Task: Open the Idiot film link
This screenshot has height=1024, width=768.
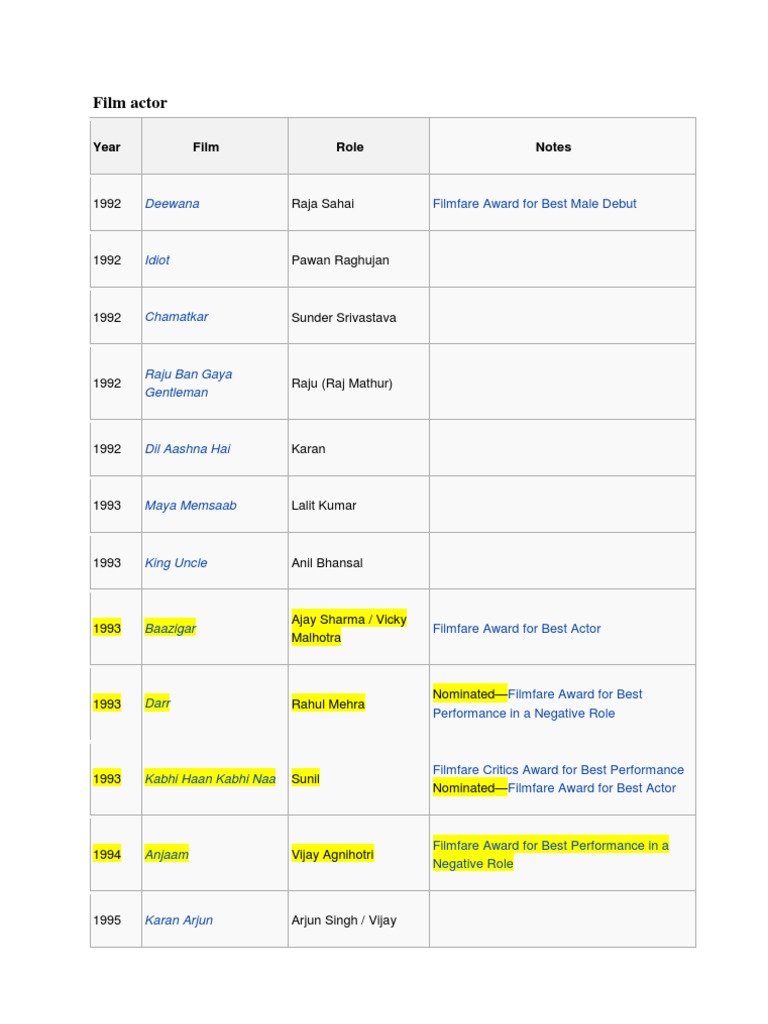Action: (x=157, y=260)
